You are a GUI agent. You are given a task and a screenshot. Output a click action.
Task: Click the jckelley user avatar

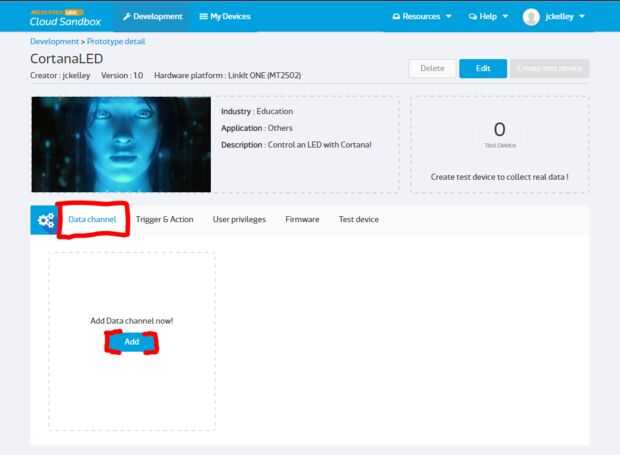tap(531, 17)
